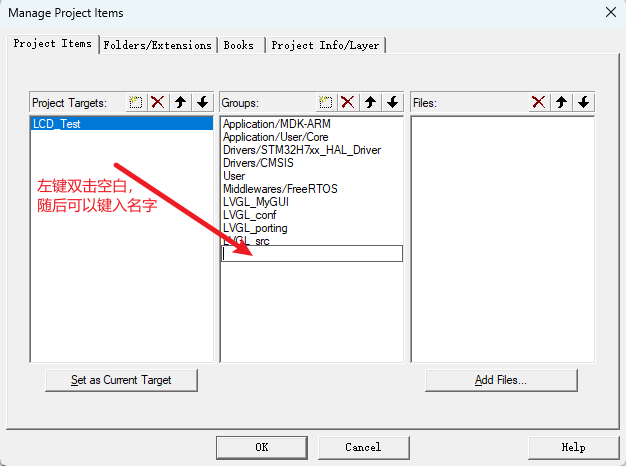Viewport: 626px width, 466px height.
Task: Move group down in Groups list
Action: point(393,103)
